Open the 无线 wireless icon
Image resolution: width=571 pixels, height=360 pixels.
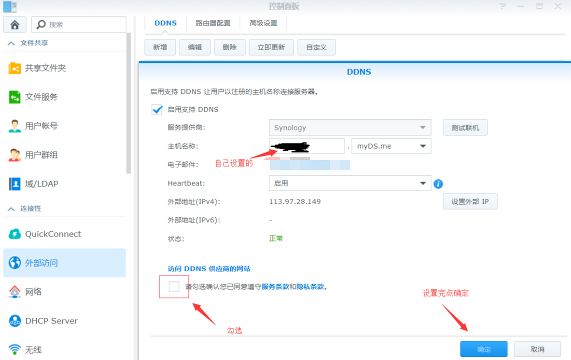coord(15,349)
